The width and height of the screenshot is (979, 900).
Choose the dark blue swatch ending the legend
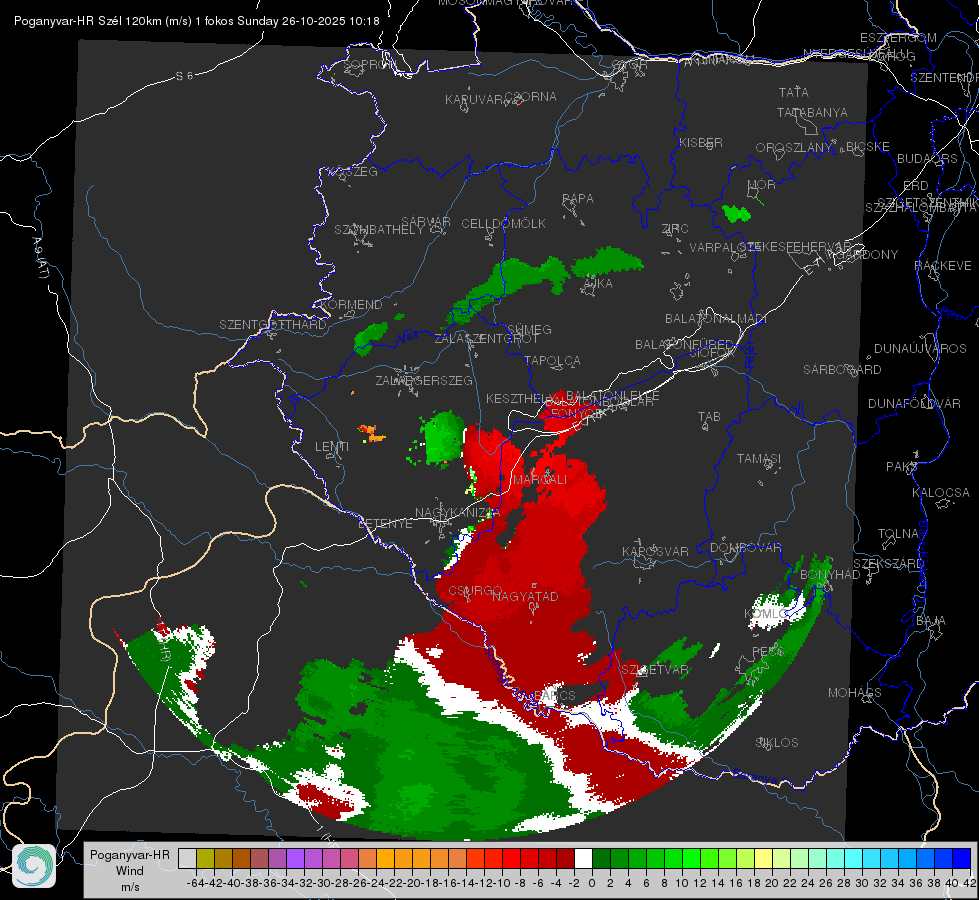tap(962, 858)
